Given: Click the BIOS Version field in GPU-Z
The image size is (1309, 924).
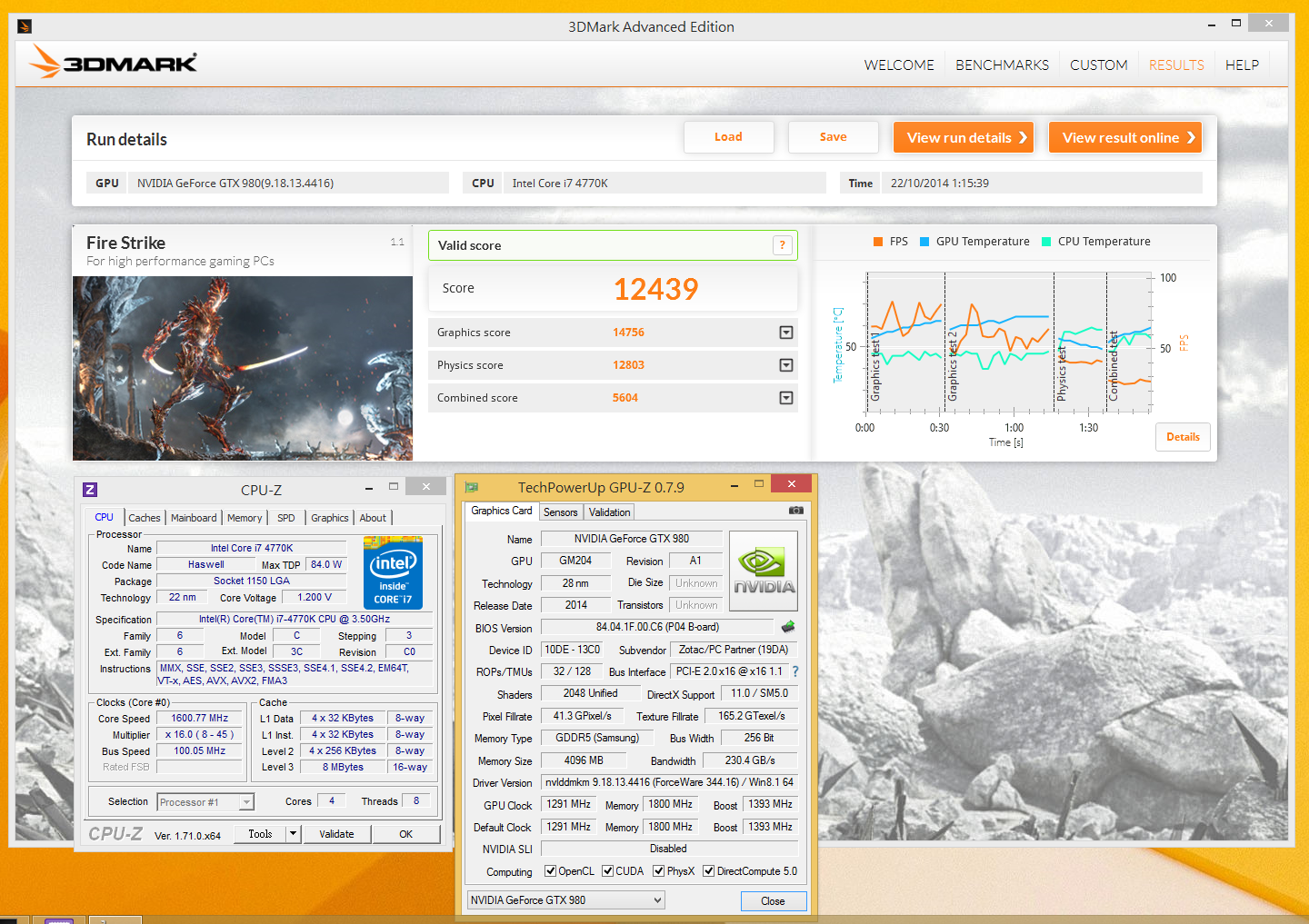Looking at the screenshot, I should [657, 627].
